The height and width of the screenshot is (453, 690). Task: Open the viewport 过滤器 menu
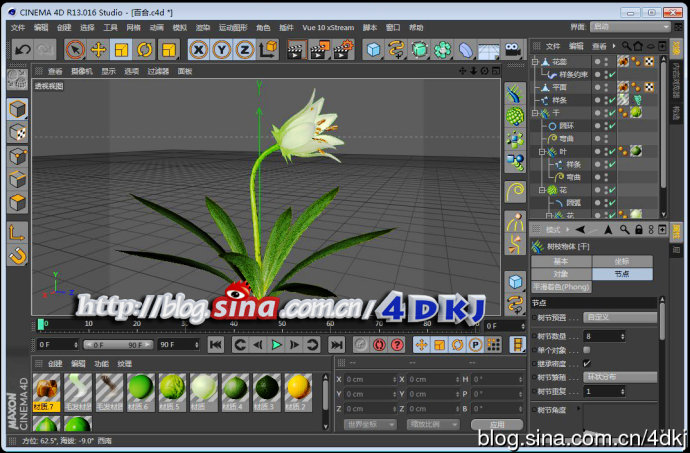(158, 71)
